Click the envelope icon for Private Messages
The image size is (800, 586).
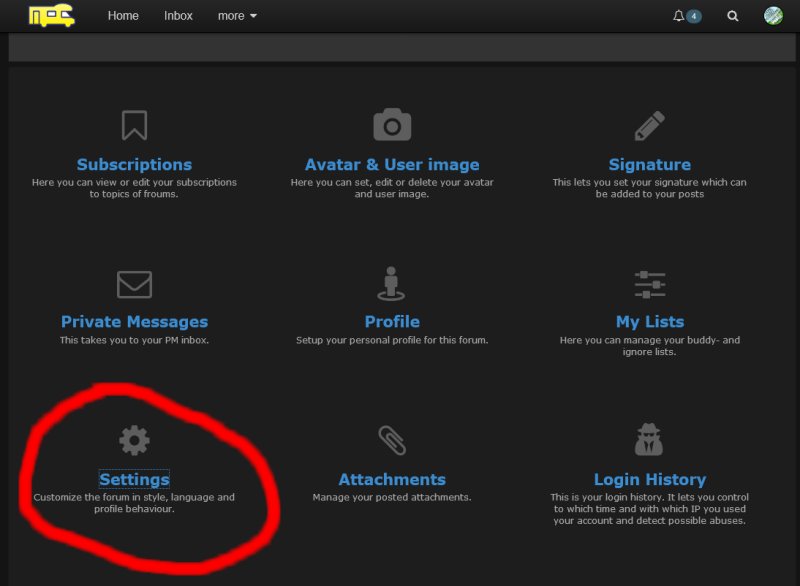(x=134, y=284)
